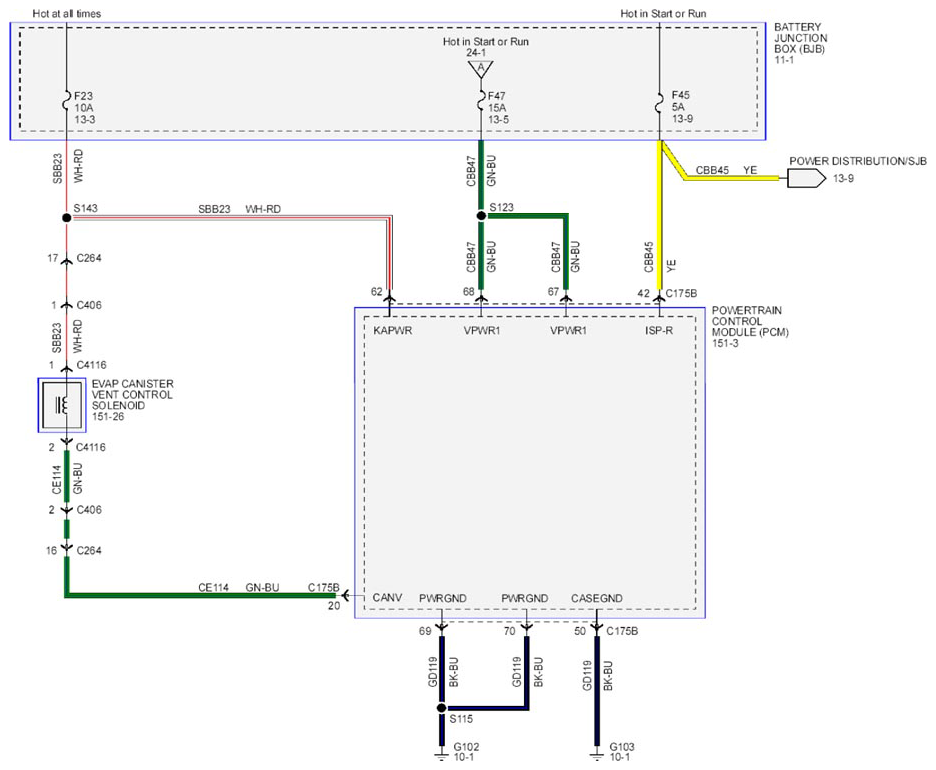Screen dimensions: 936x770
Task: Select the 'POWERTRAIN CONTROL MODULE (PCM)' label
Action: [750, 321]
